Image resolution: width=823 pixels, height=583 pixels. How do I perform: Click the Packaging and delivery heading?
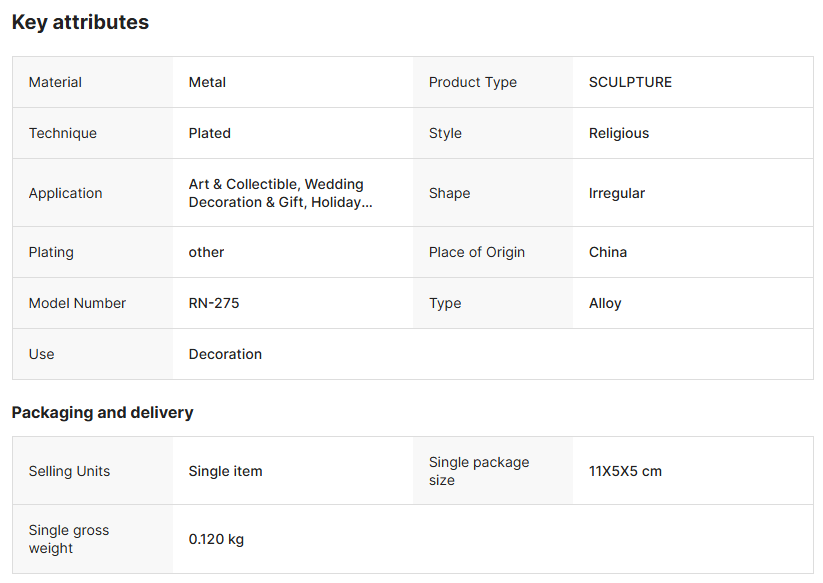pyautogui.click(x=102, y=412)
